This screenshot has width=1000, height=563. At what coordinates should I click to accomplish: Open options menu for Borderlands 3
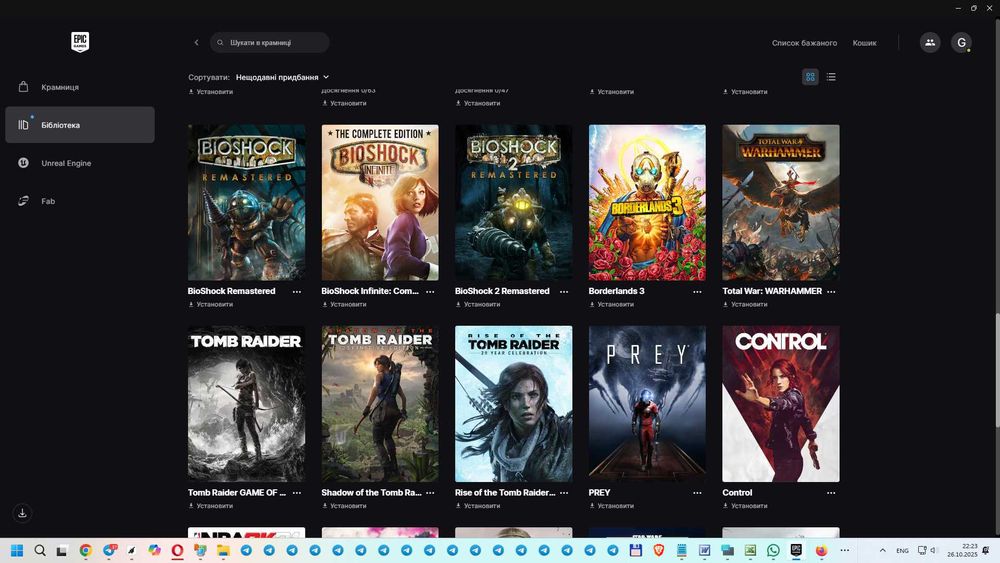697,291
